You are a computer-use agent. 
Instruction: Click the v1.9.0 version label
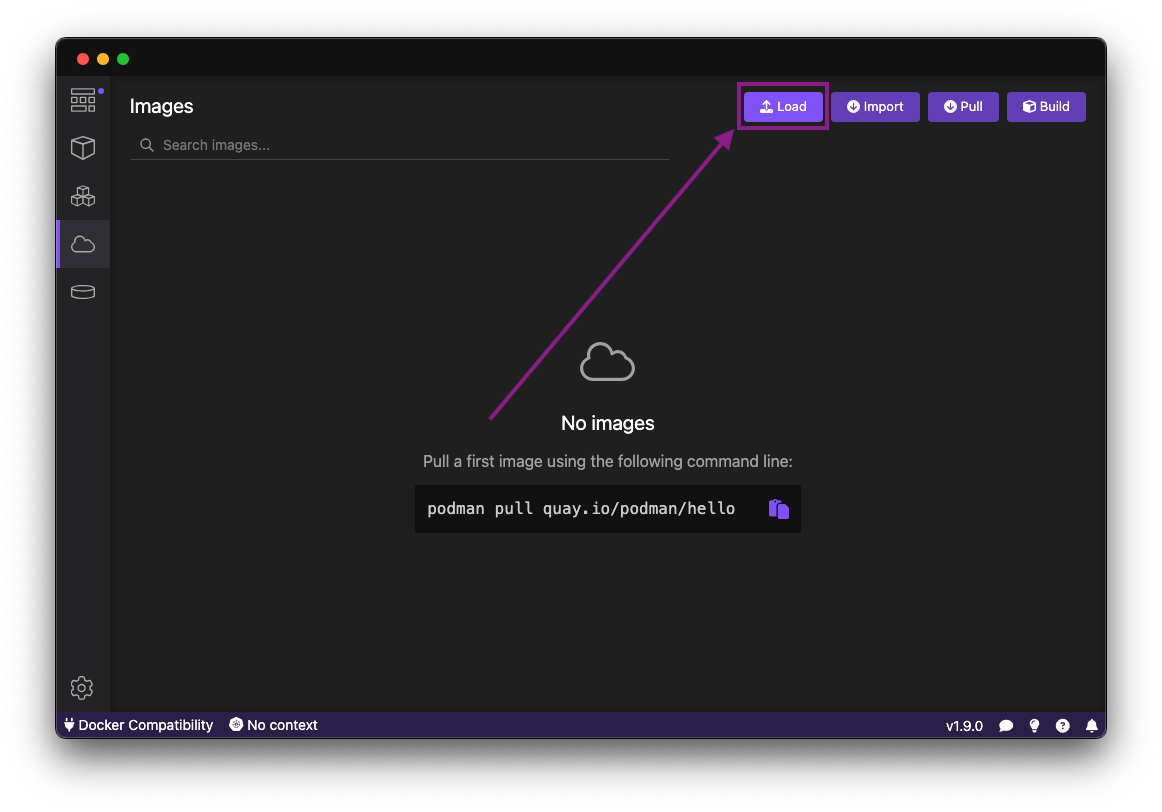(x=964, y=725)
